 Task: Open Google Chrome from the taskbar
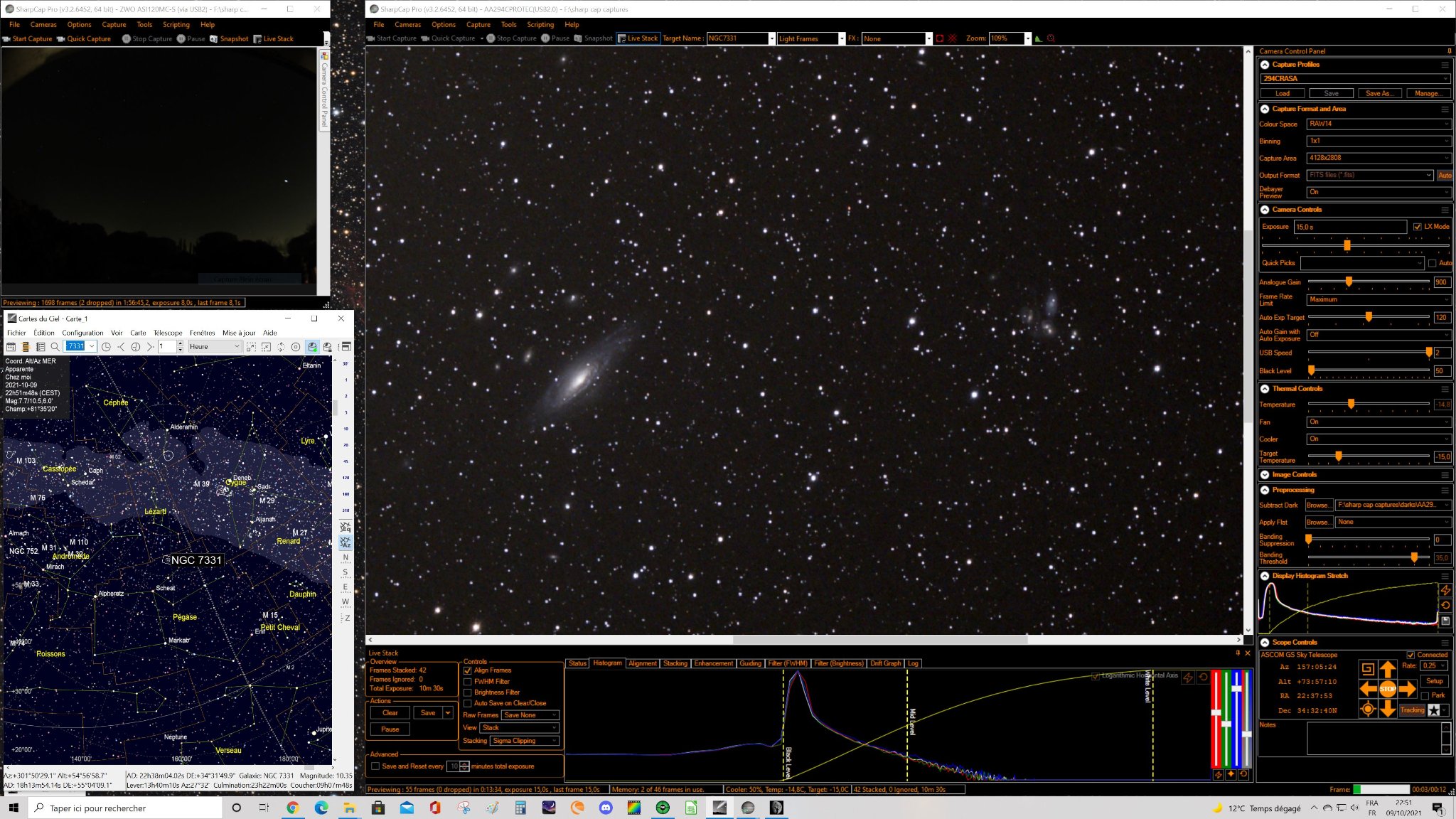tap(293, 808)
